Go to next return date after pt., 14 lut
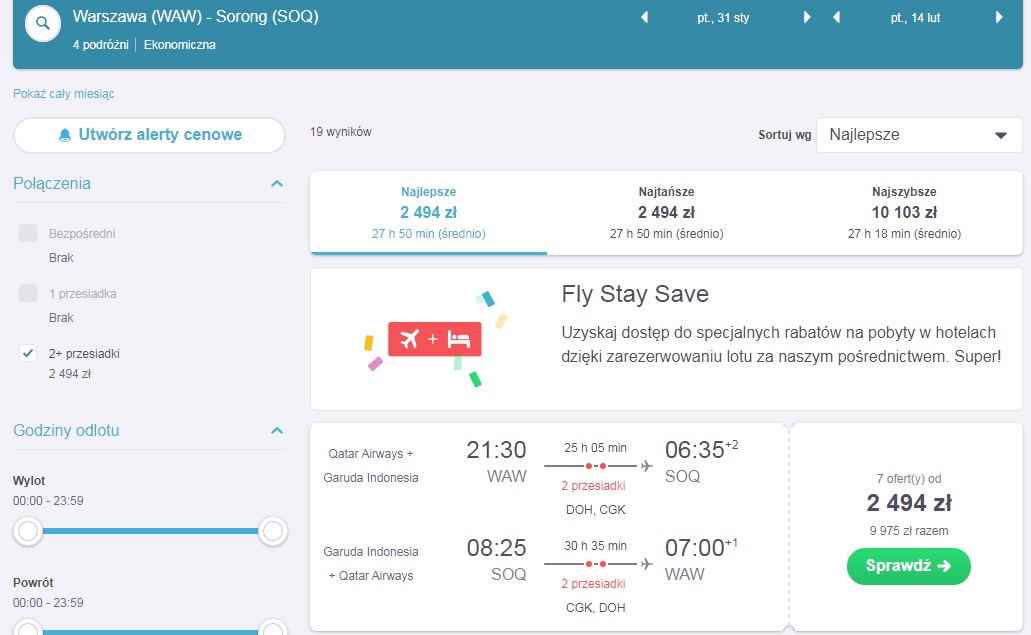The width and height of the screenshot is (1031, 635). pyautogui.click(x=999, y=18)
